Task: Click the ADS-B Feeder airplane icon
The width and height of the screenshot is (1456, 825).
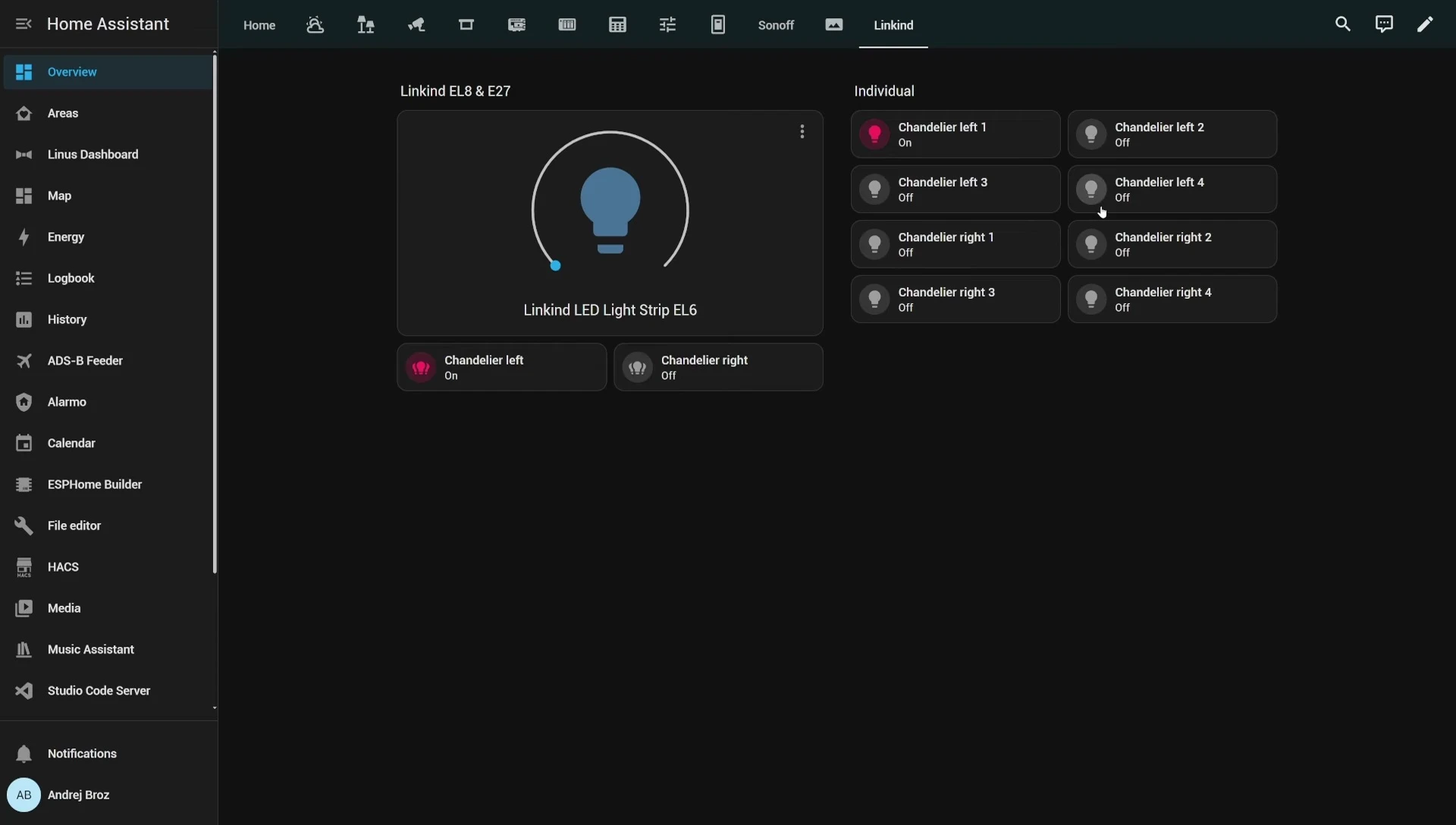Action: tap(24, 361)
